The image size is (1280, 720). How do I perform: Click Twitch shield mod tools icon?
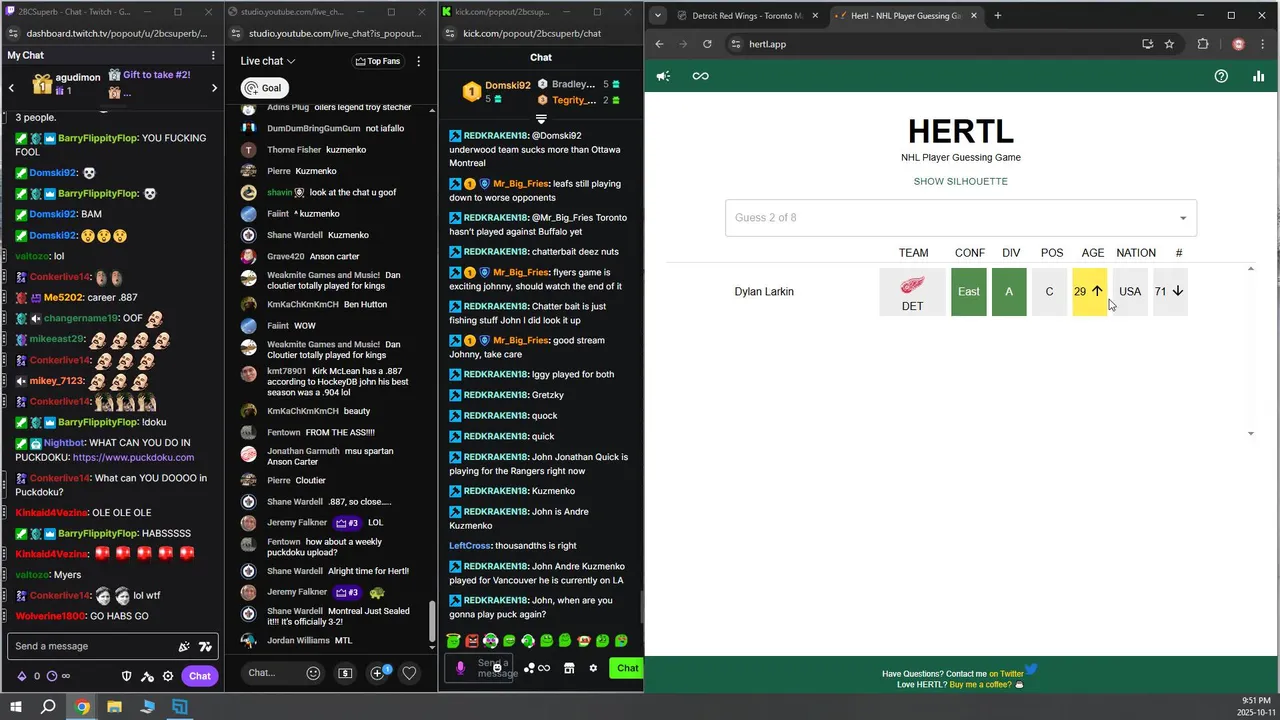[126, 676]
